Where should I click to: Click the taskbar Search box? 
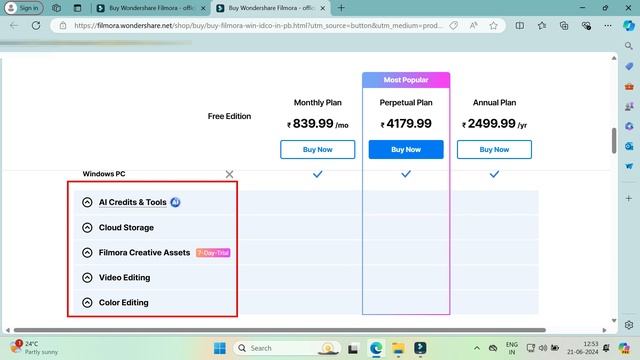click(287, 348)
